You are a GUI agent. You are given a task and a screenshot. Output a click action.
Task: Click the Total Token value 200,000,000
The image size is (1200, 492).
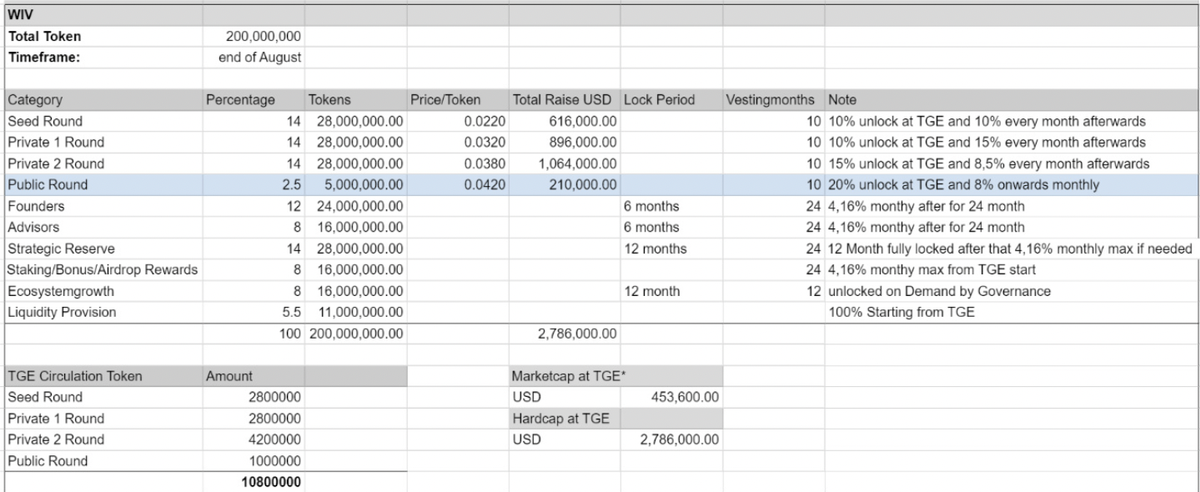[258, 37]
